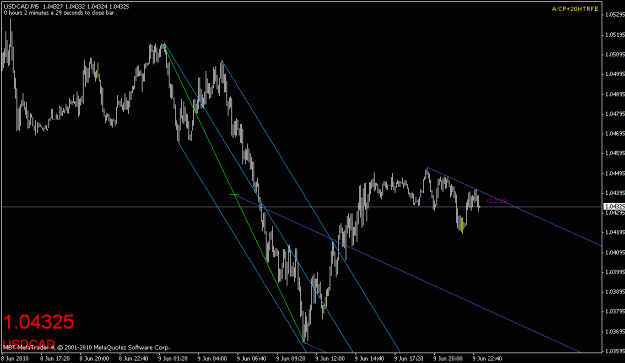
Task: Click the highlighted current price tag on axis
Action: click(614, 206)
